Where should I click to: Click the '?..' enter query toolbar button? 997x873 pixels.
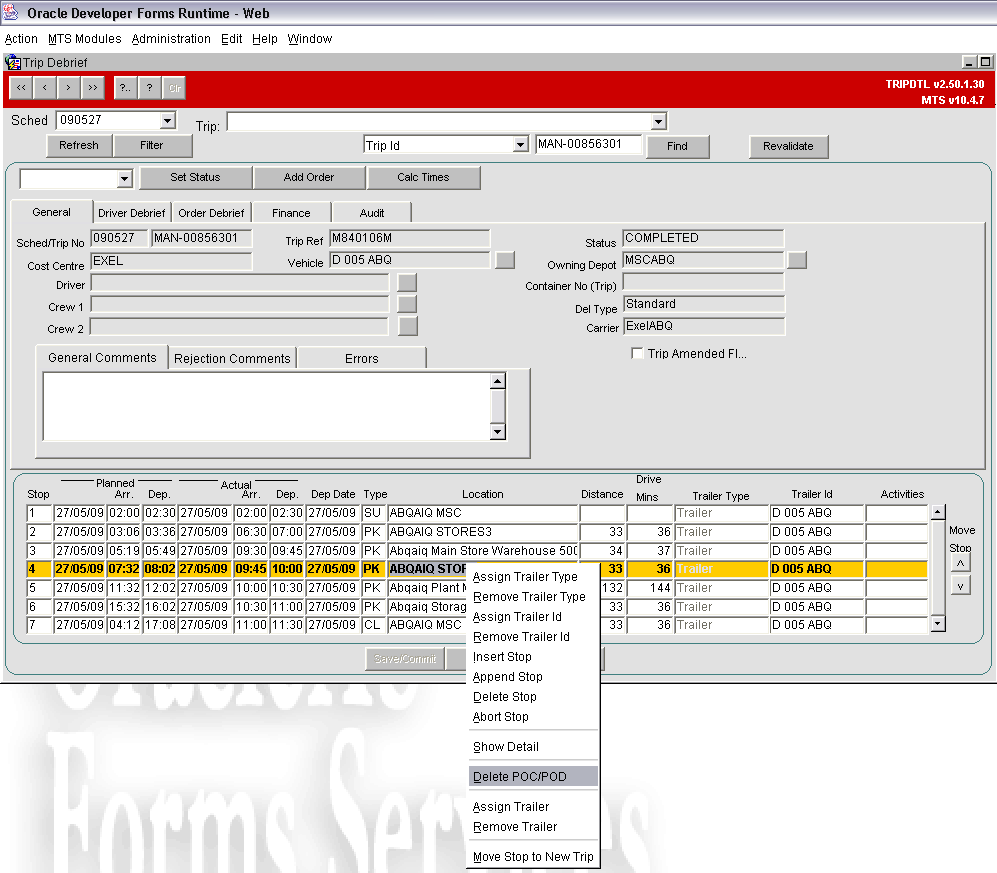[125, 88]
